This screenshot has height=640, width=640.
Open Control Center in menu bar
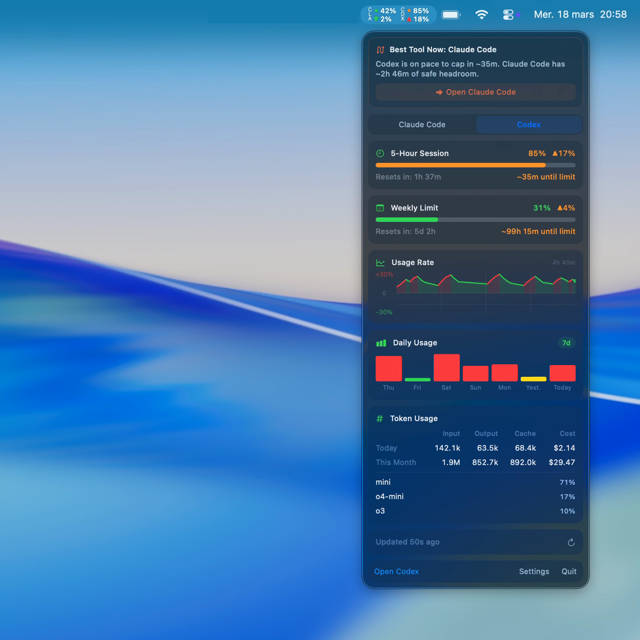click(x=508, y=15)
